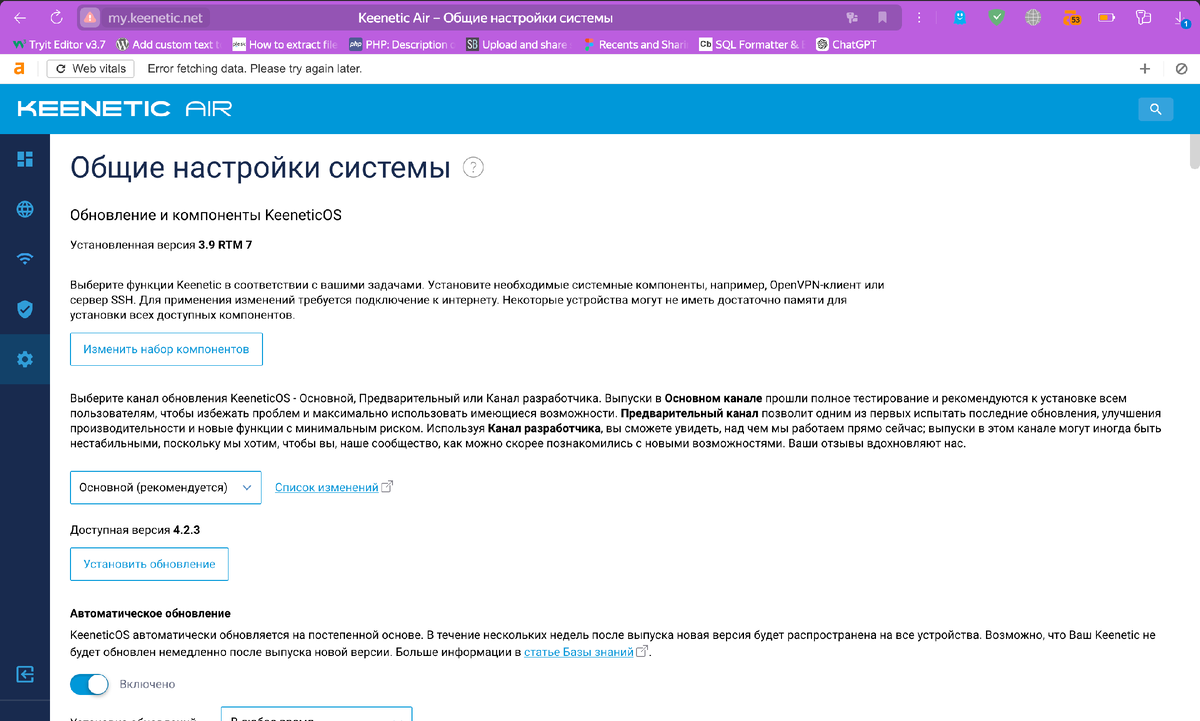Open 'Add custom text' WordPress bookmark

(167, 44)
